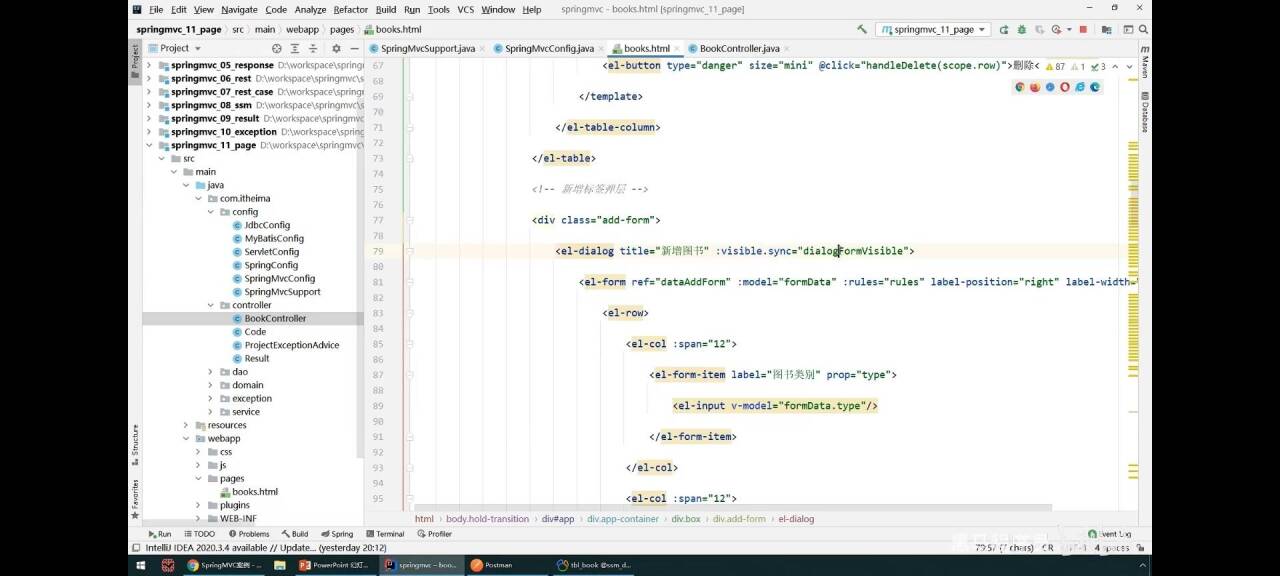This screenshot has width=1280, height=576.
Task: Select BookController in the project tree
Action: (x=275, y=318)
